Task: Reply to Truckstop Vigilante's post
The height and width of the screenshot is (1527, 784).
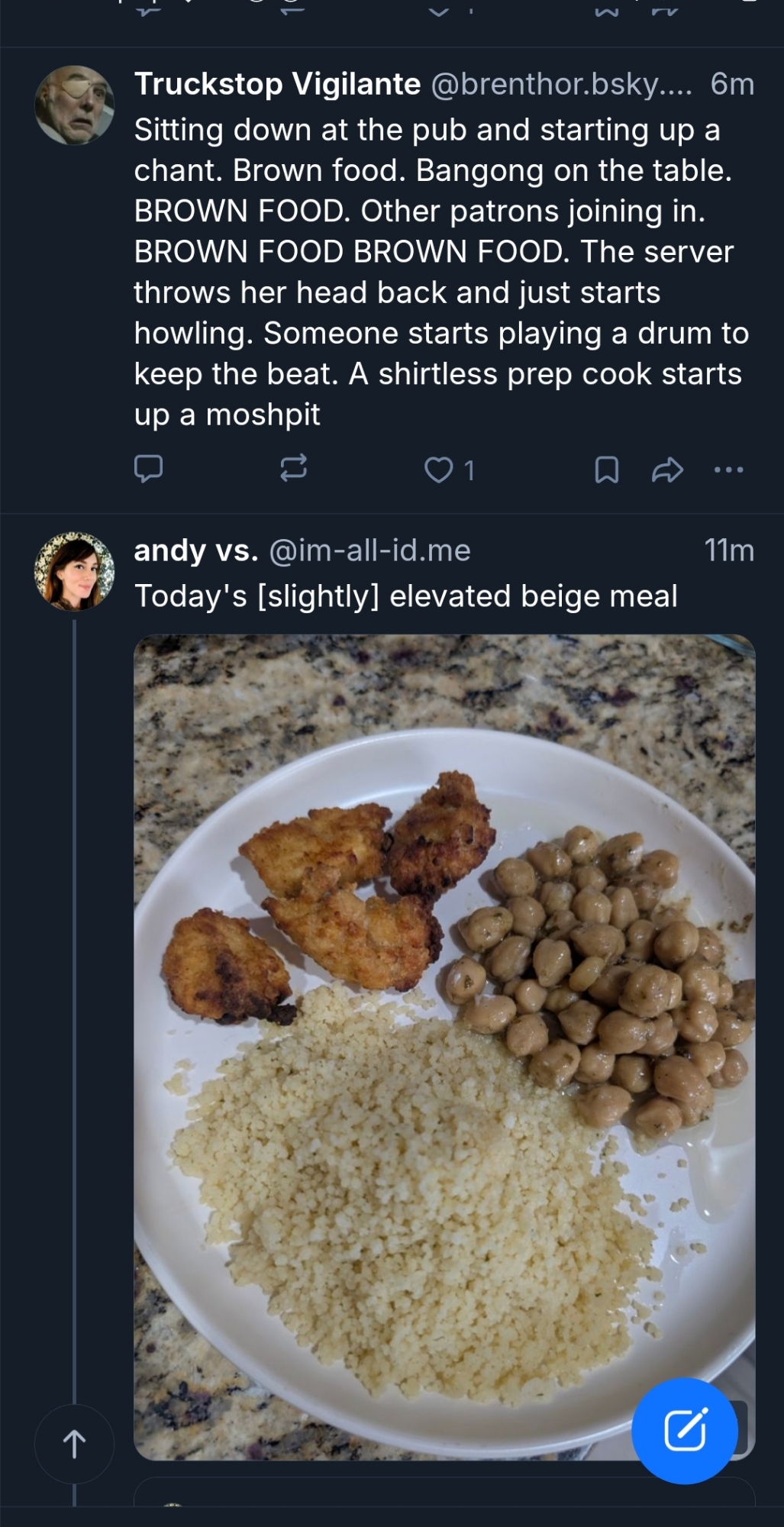Action: [x=148, y=469]
